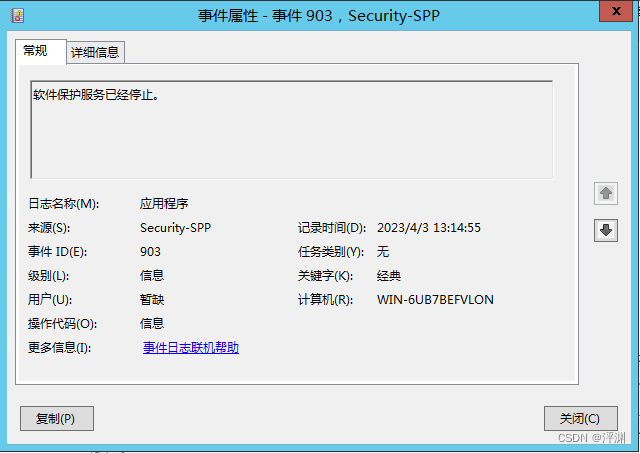The width and height of the screenshot is (640, 453).
Task: Click the 级别 field value 信息
Action: pyautogui.click(x=152, y=276)
